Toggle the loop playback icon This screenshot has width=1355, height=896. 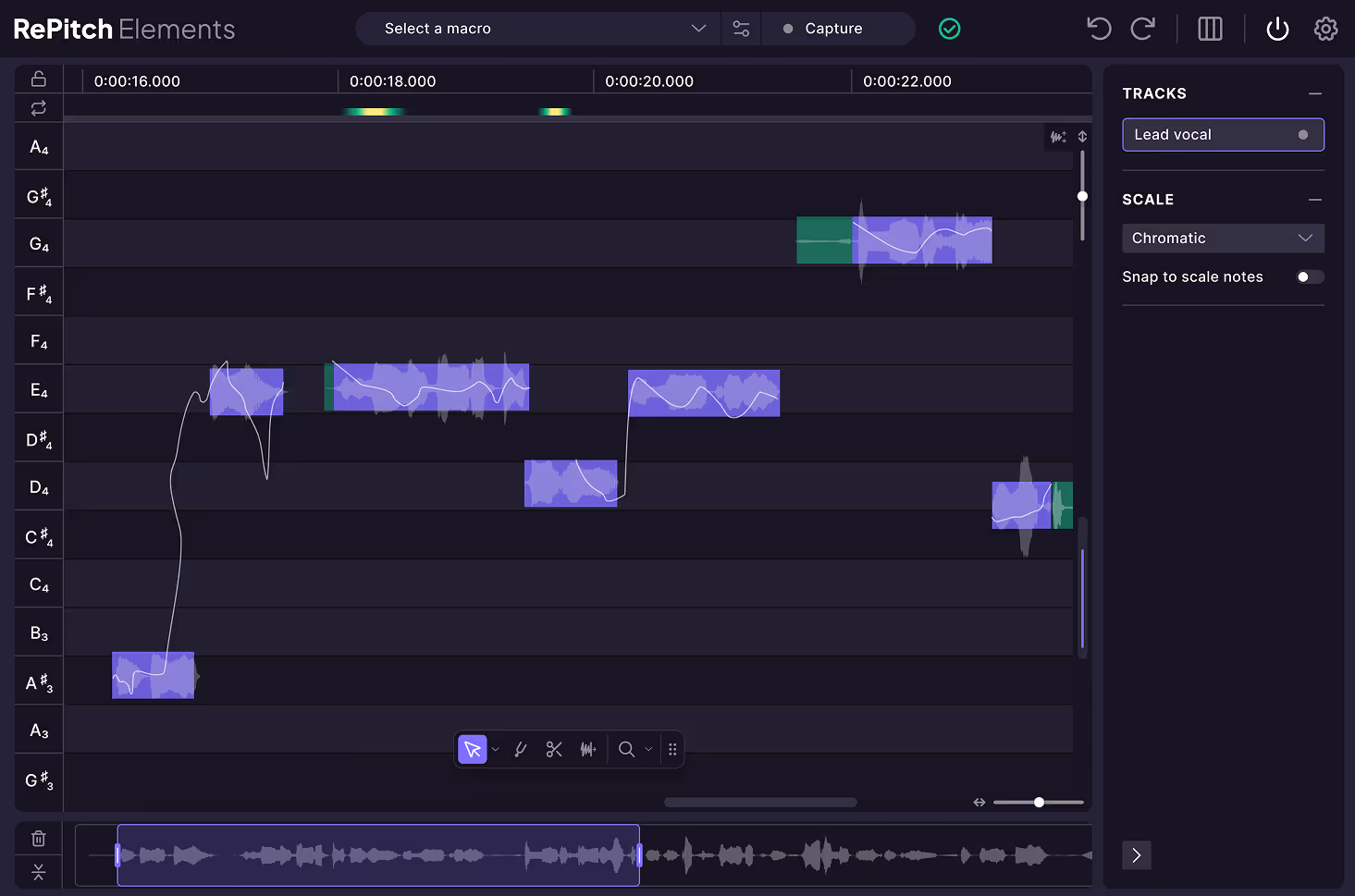[x=38, y=108]
